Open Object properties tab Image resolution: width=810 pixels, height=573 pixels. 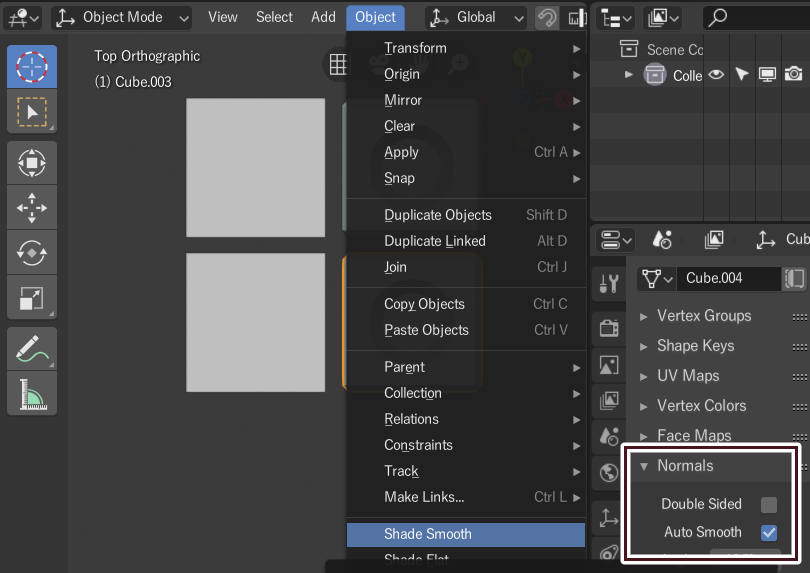(609, 517)
